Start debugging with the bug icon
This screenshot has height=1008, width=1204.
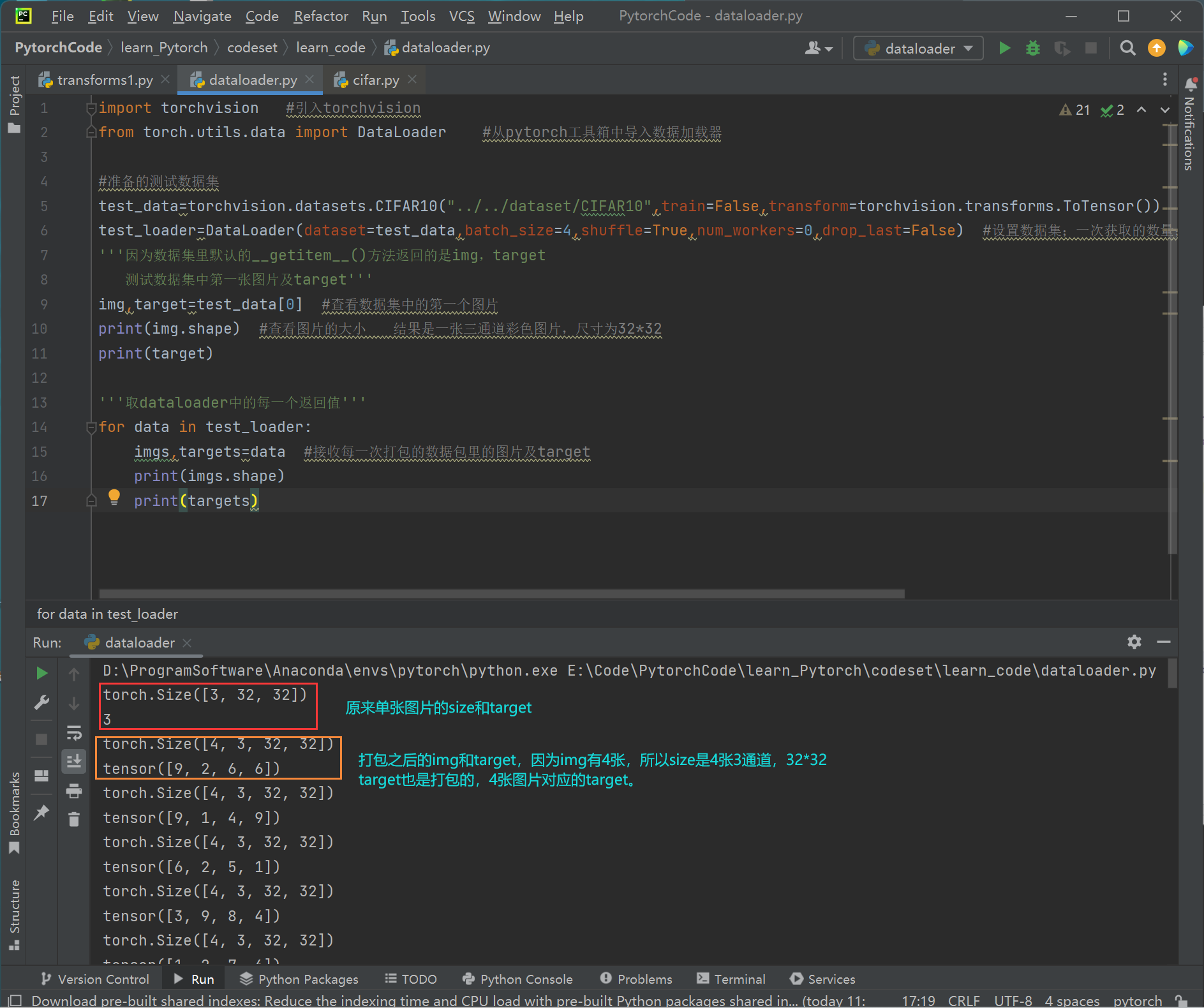click(1032, 48)
